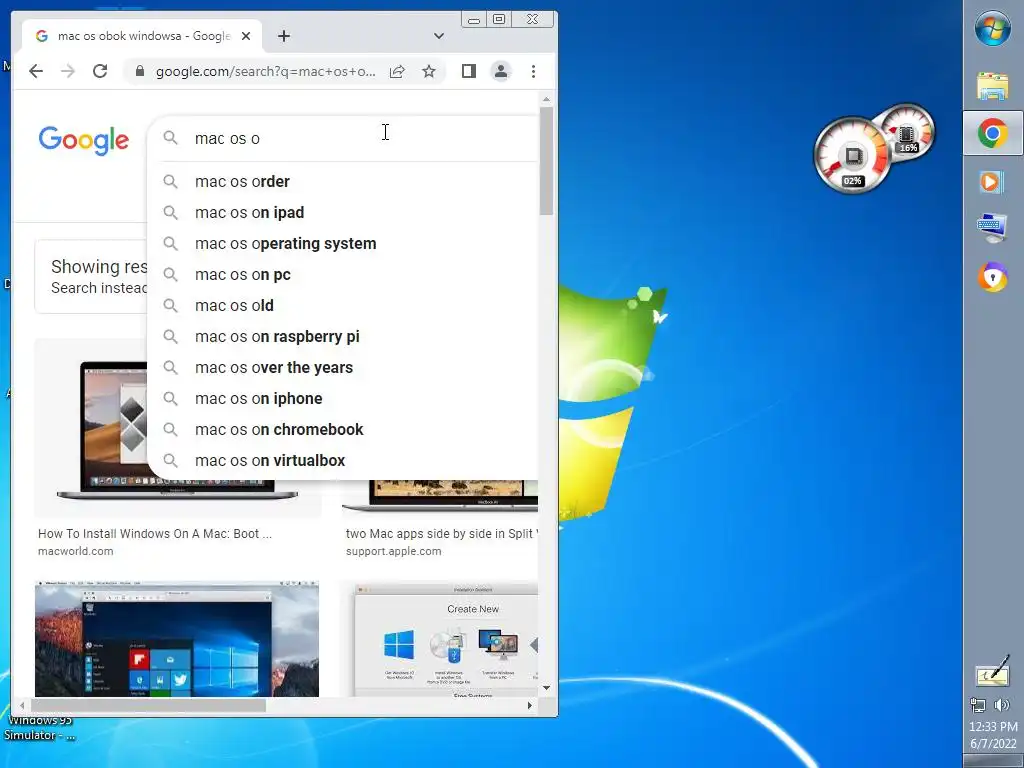Expand the tab search chevron

click(439, 36)
